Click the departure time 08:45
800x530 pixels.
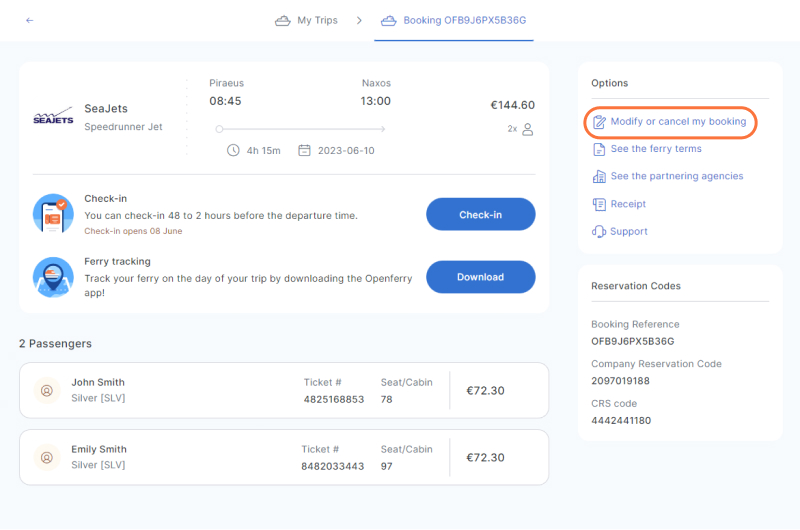point(225,101)
